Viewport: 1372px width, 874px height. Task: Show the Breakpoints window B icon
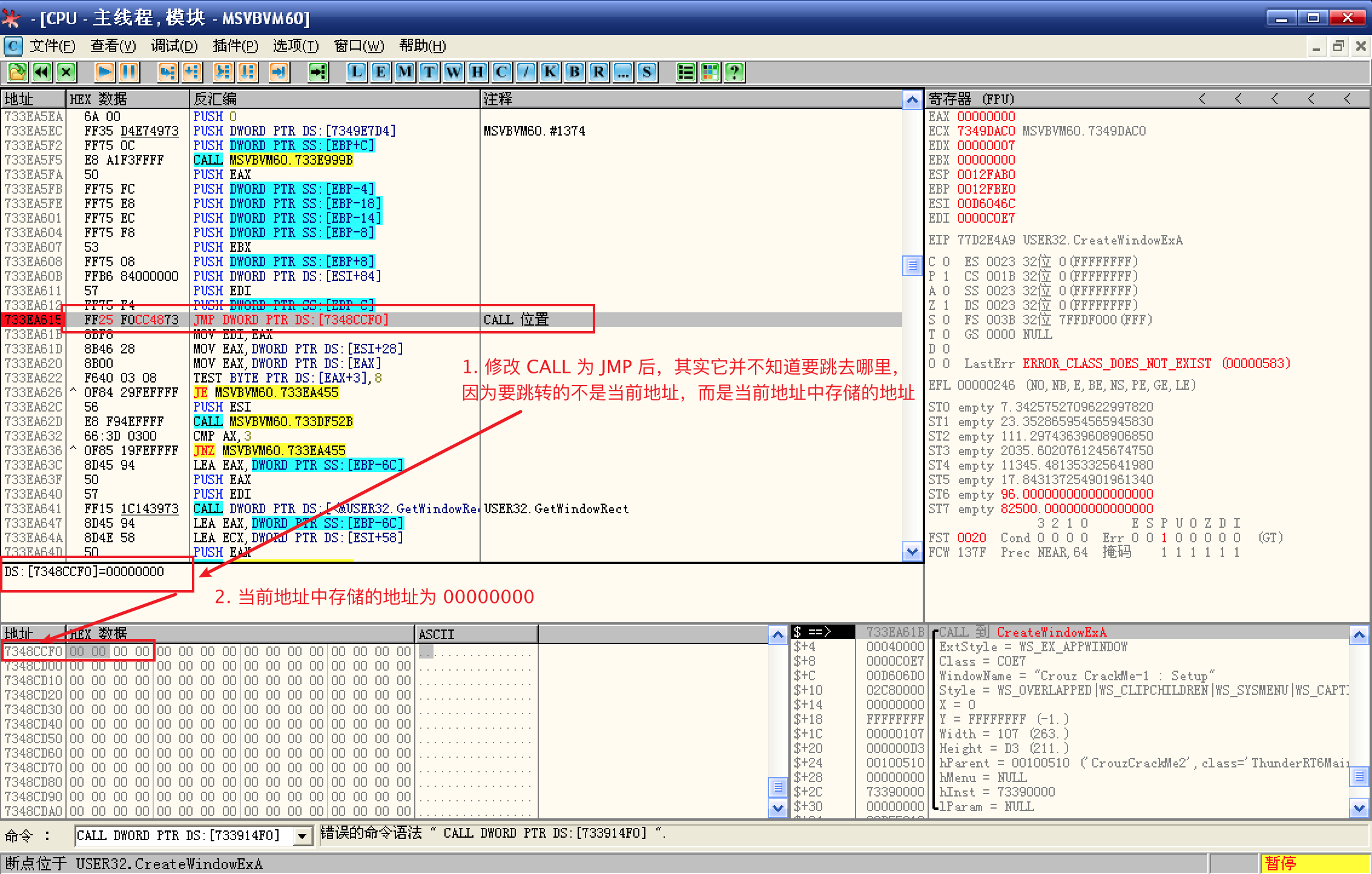pyautogui.click(x=575, y=72)
